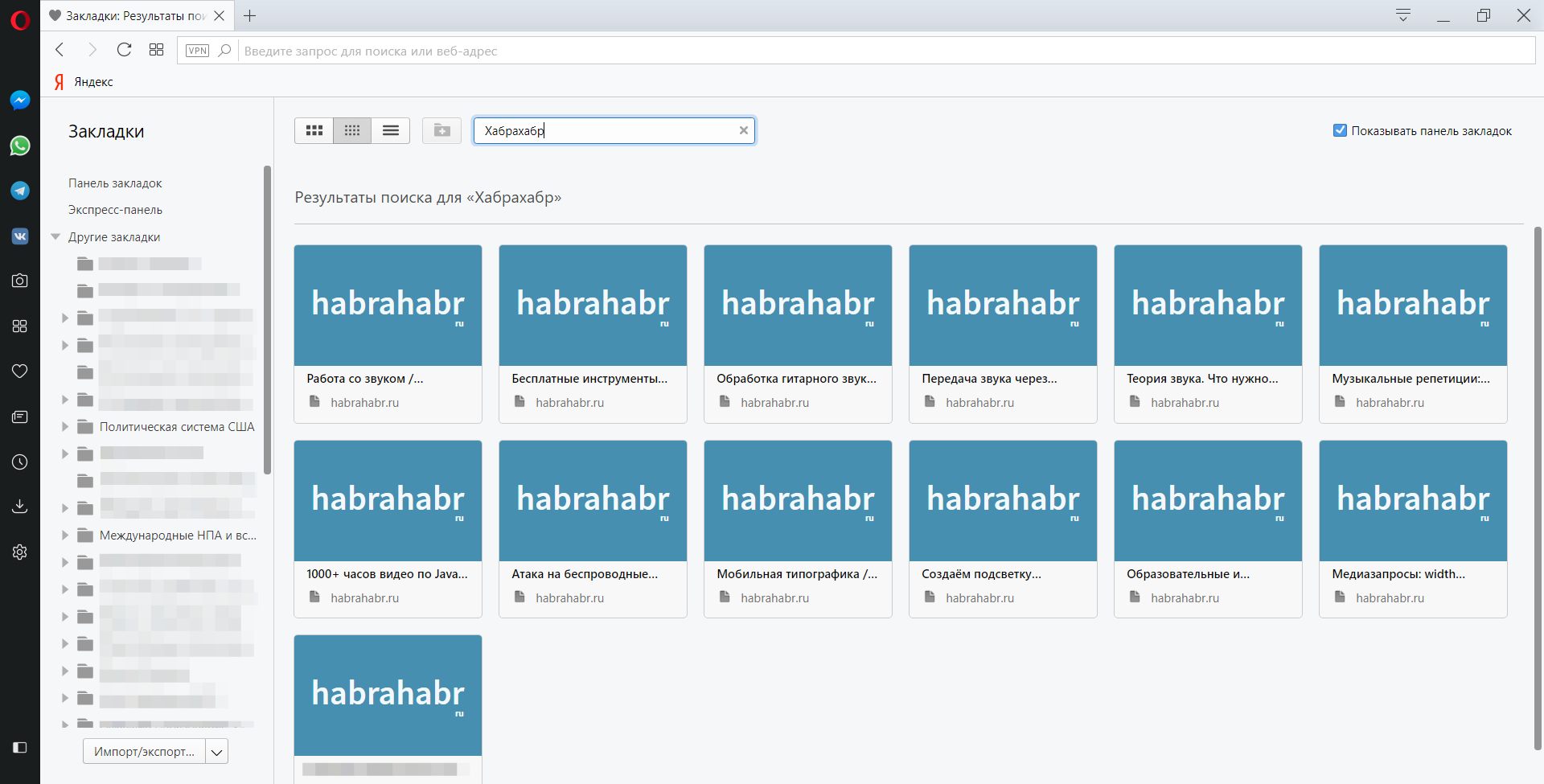1544x784 pixels.
Task: Open the Медиазапросы: width... bookmark
Action: coord(1413,529)
